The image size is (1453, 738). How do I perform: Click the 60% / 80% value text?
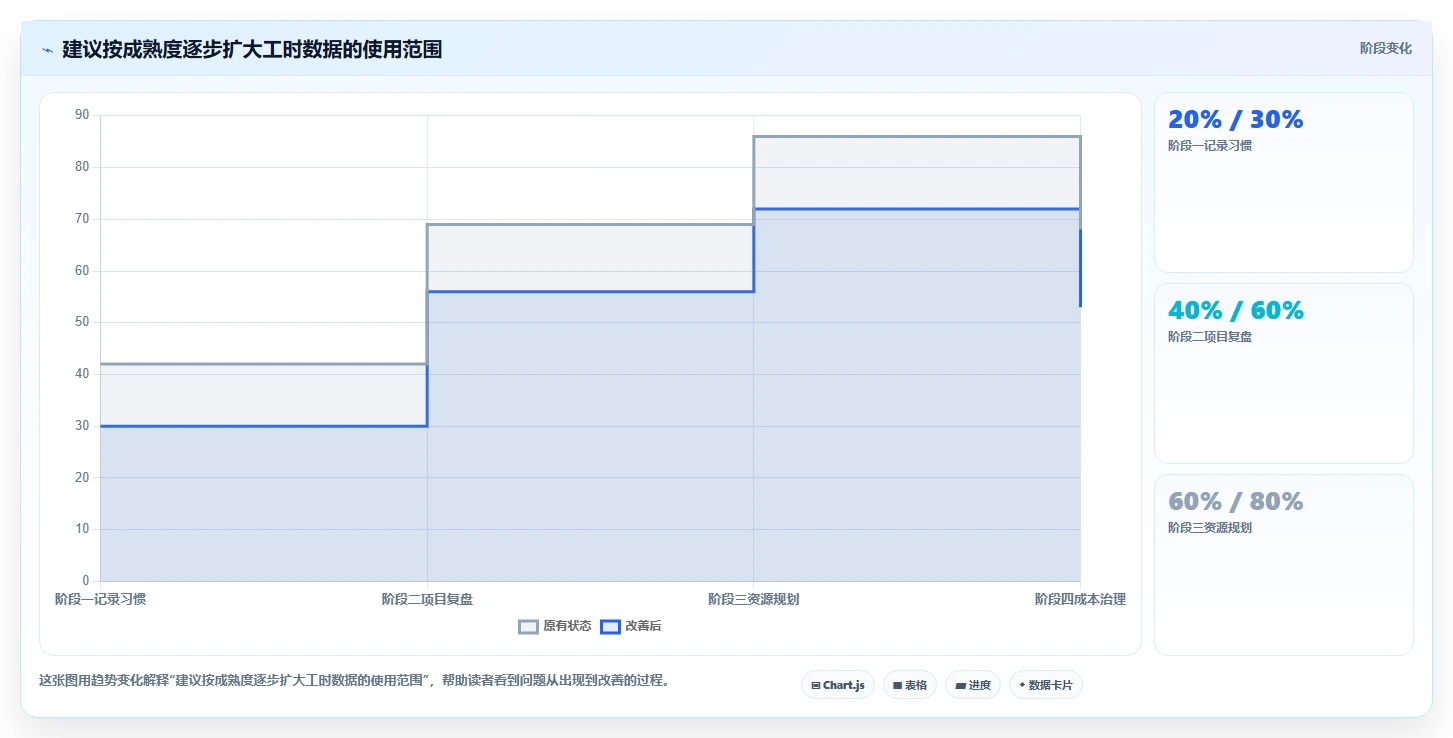pyautogui.click(x=1236, y=501)
